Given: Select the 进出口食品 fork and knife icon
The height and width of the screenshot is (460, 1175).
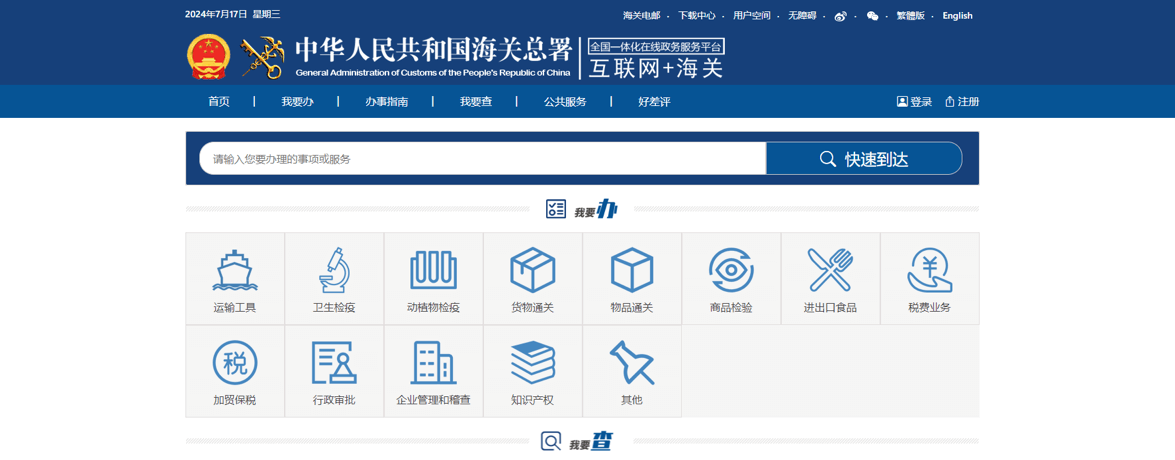Looking at the screenshot, I should pos(830,270).
